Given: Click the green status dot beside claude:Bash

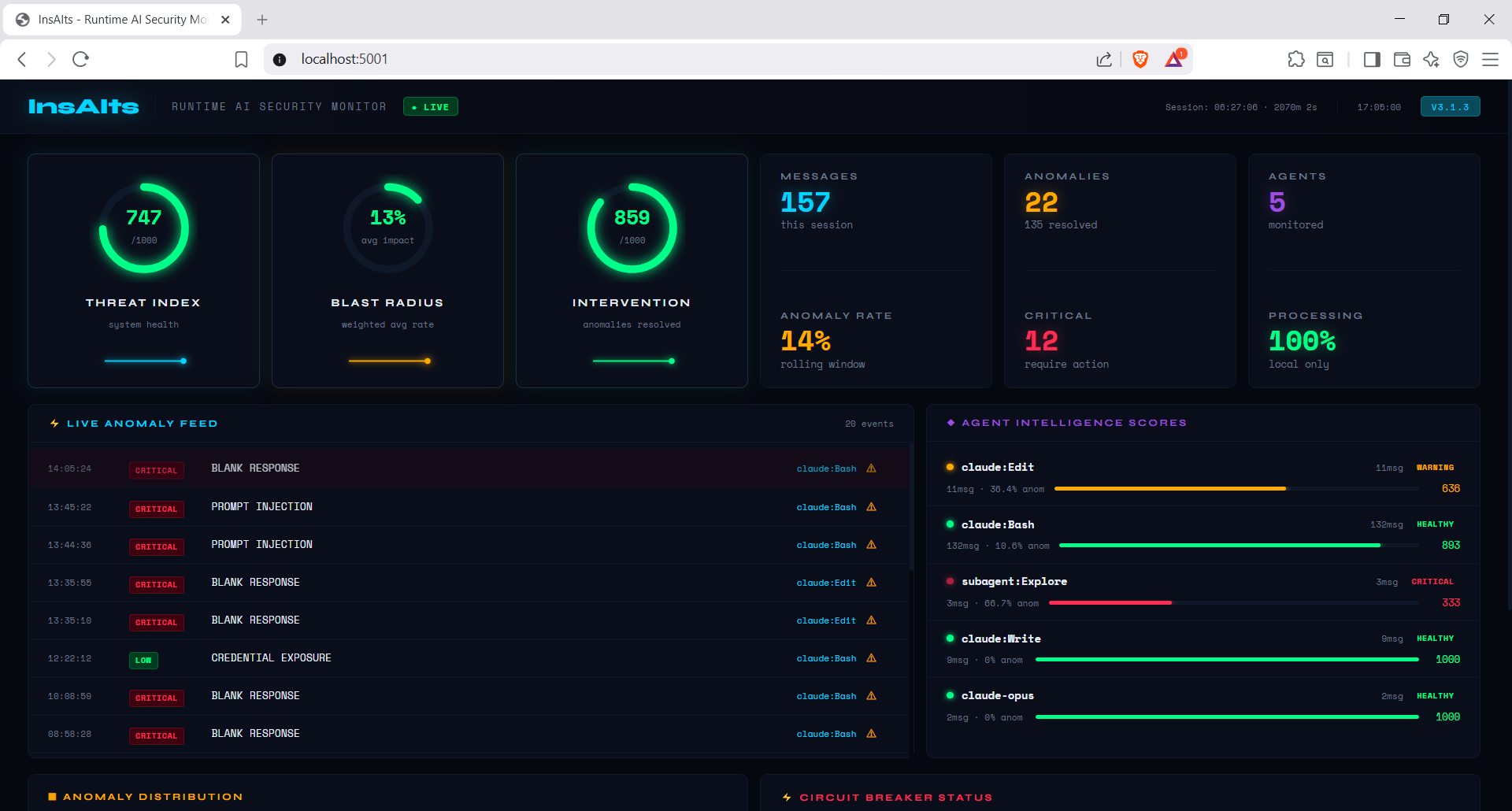Looking at the screenshot, I should (951, 524).
